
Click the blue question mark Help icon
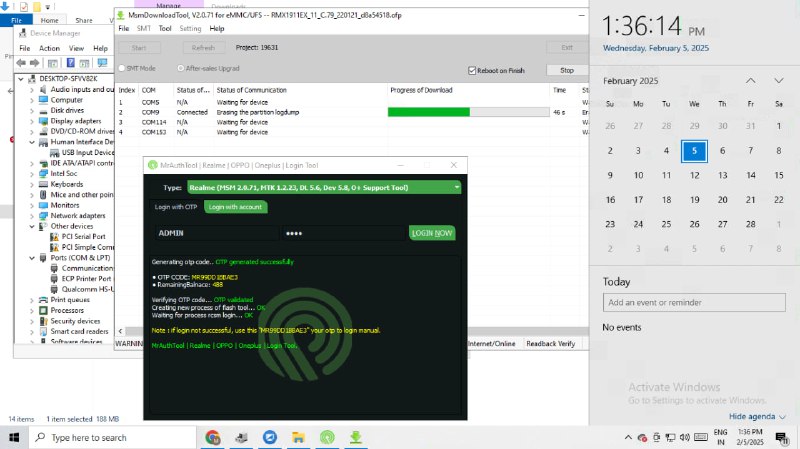click(70, 63)
